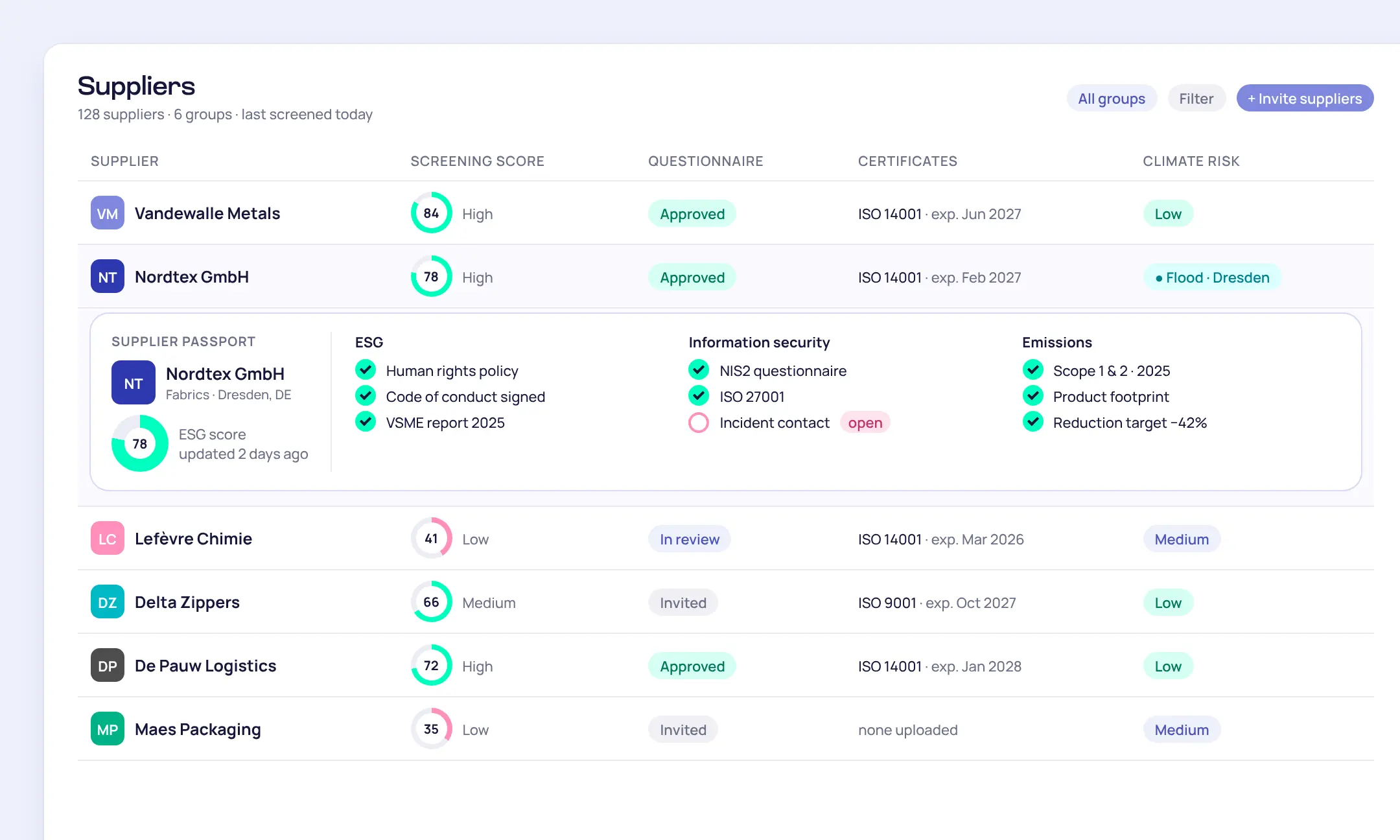Toggle the NIS2 questionnaire check
Screen dimensions: 1400x840
tap(699, 370)
